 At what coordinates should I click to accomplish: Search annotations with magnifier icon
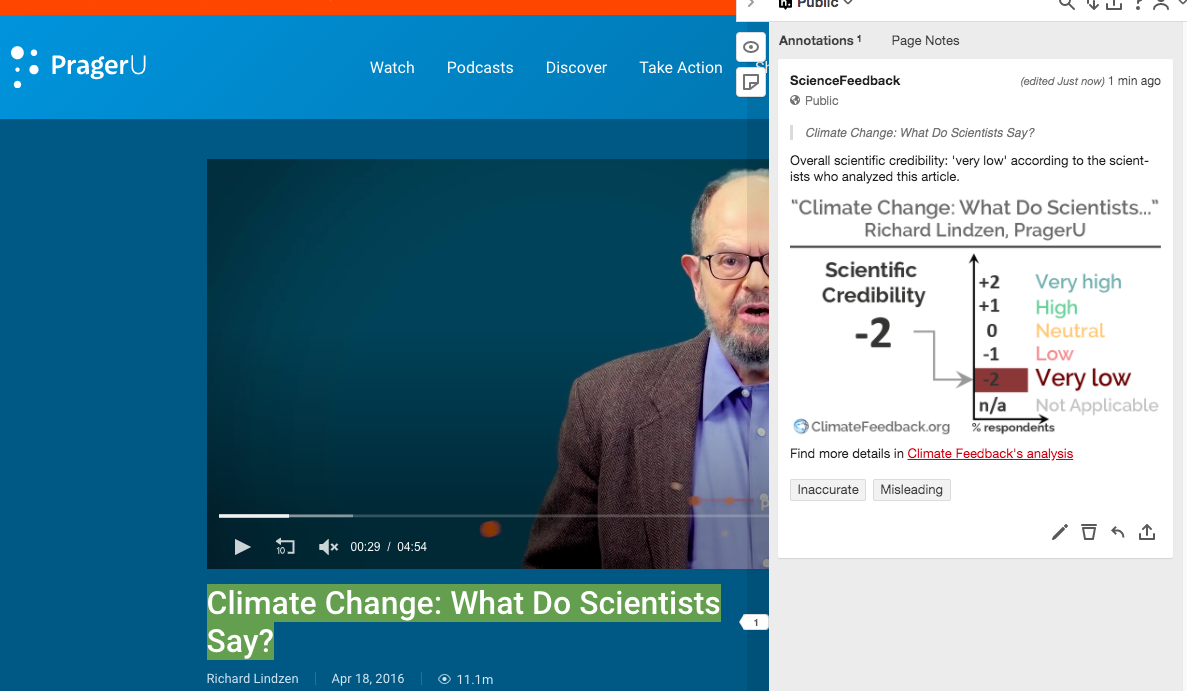coord(1067,5)
